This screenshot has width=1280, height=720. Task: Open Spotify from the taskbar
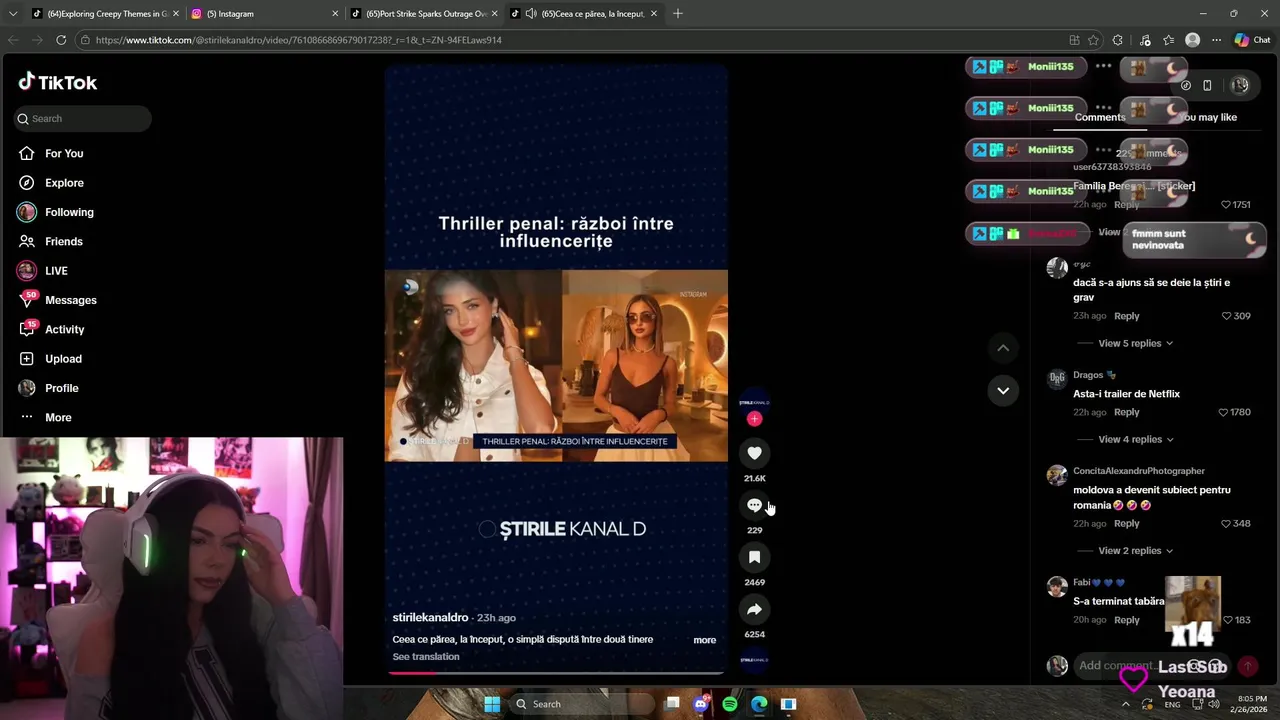tap(730, 704)
